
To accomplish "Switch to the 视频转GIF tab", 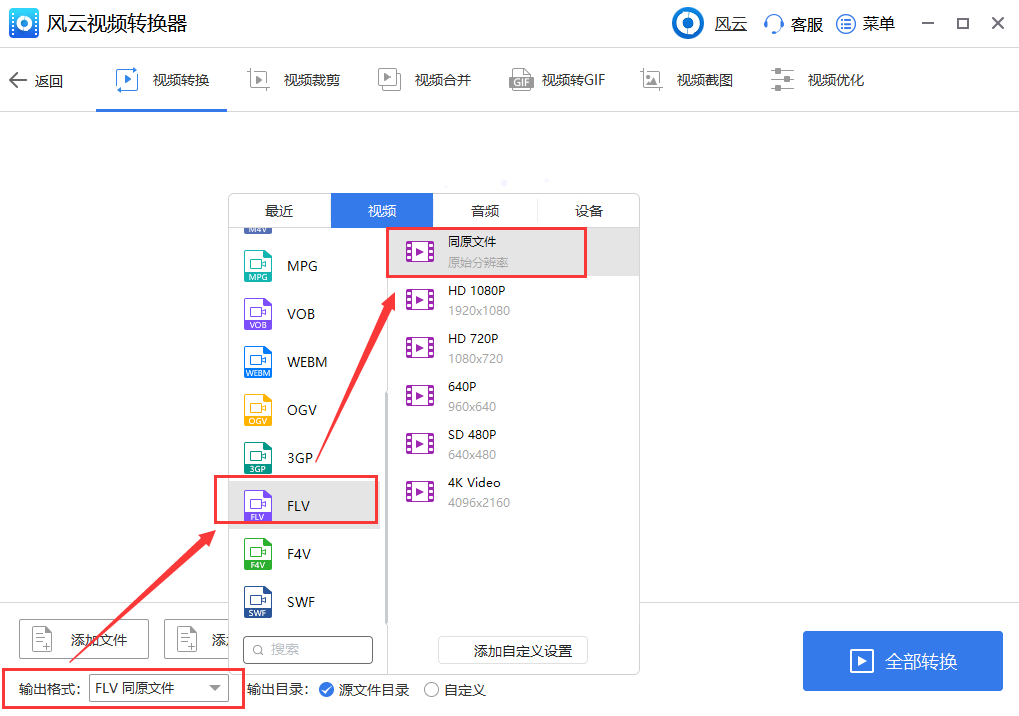I will click(x=557, y=79).
